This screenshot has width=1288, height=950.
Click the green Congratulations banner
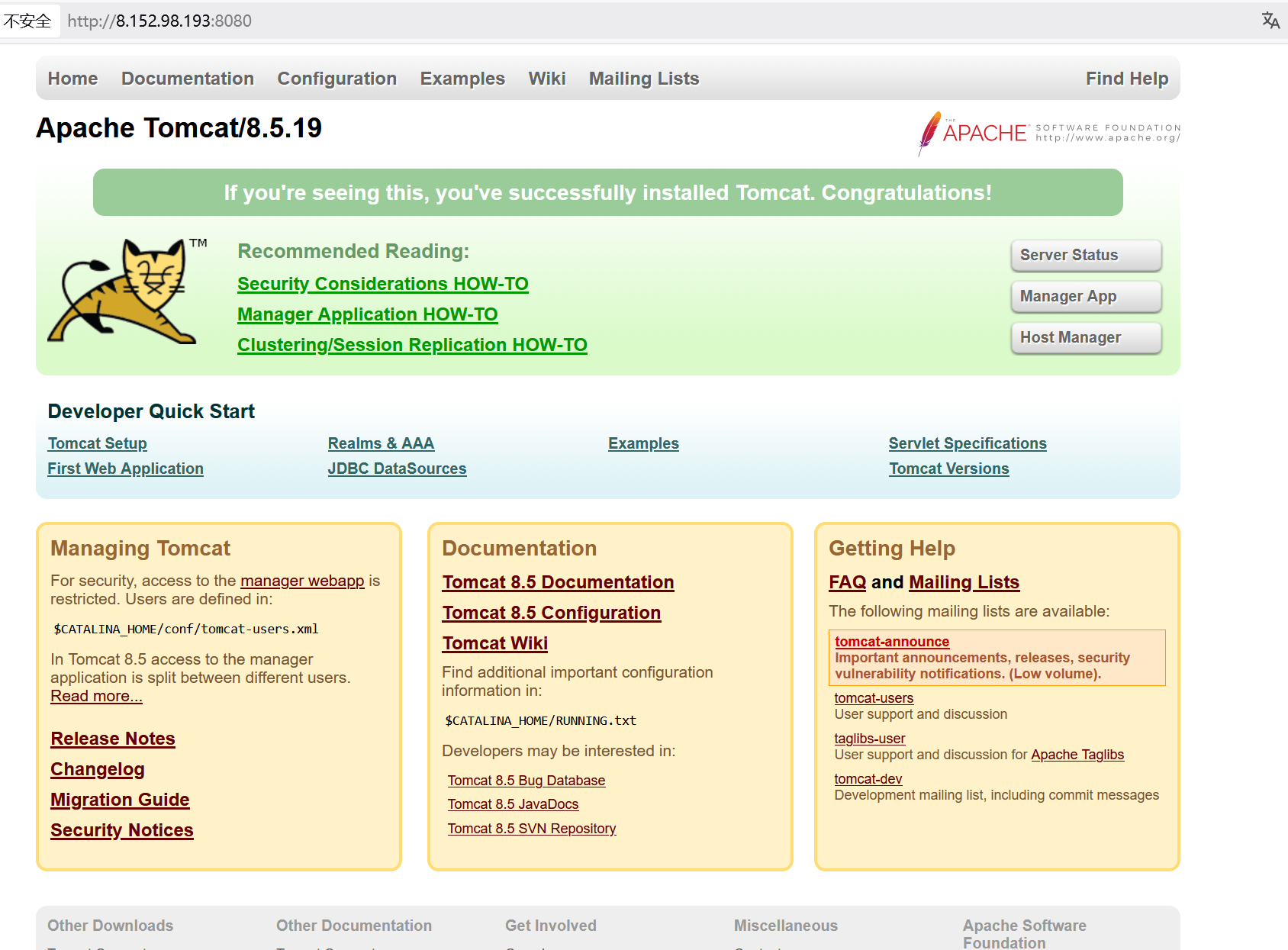point(608,192)
